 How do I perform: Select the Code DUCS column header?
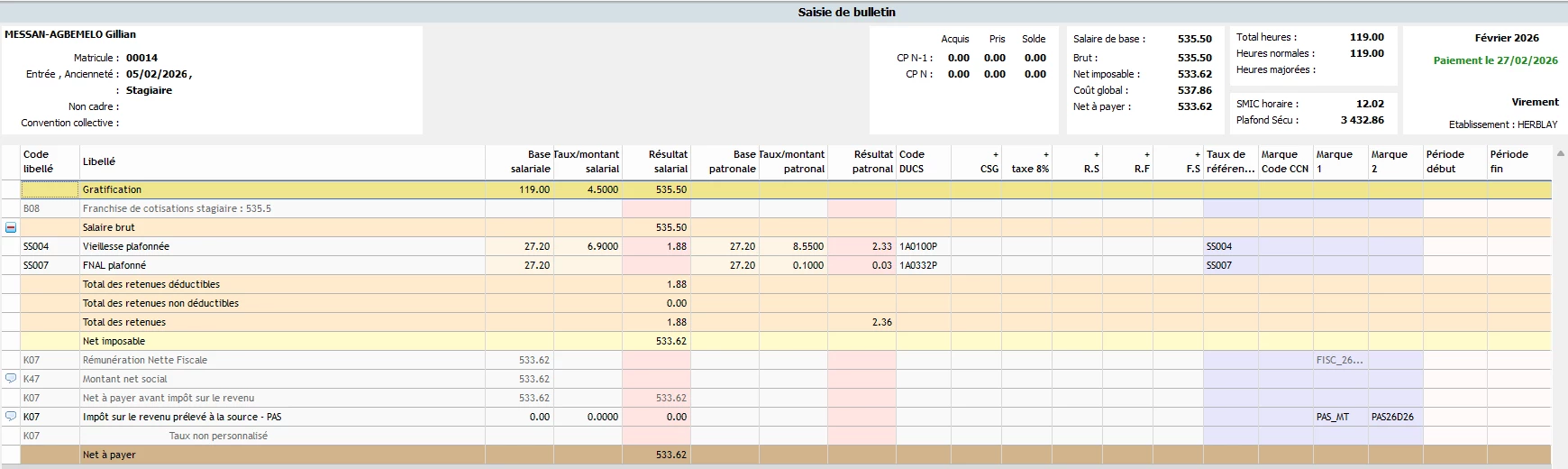[924, 162]
